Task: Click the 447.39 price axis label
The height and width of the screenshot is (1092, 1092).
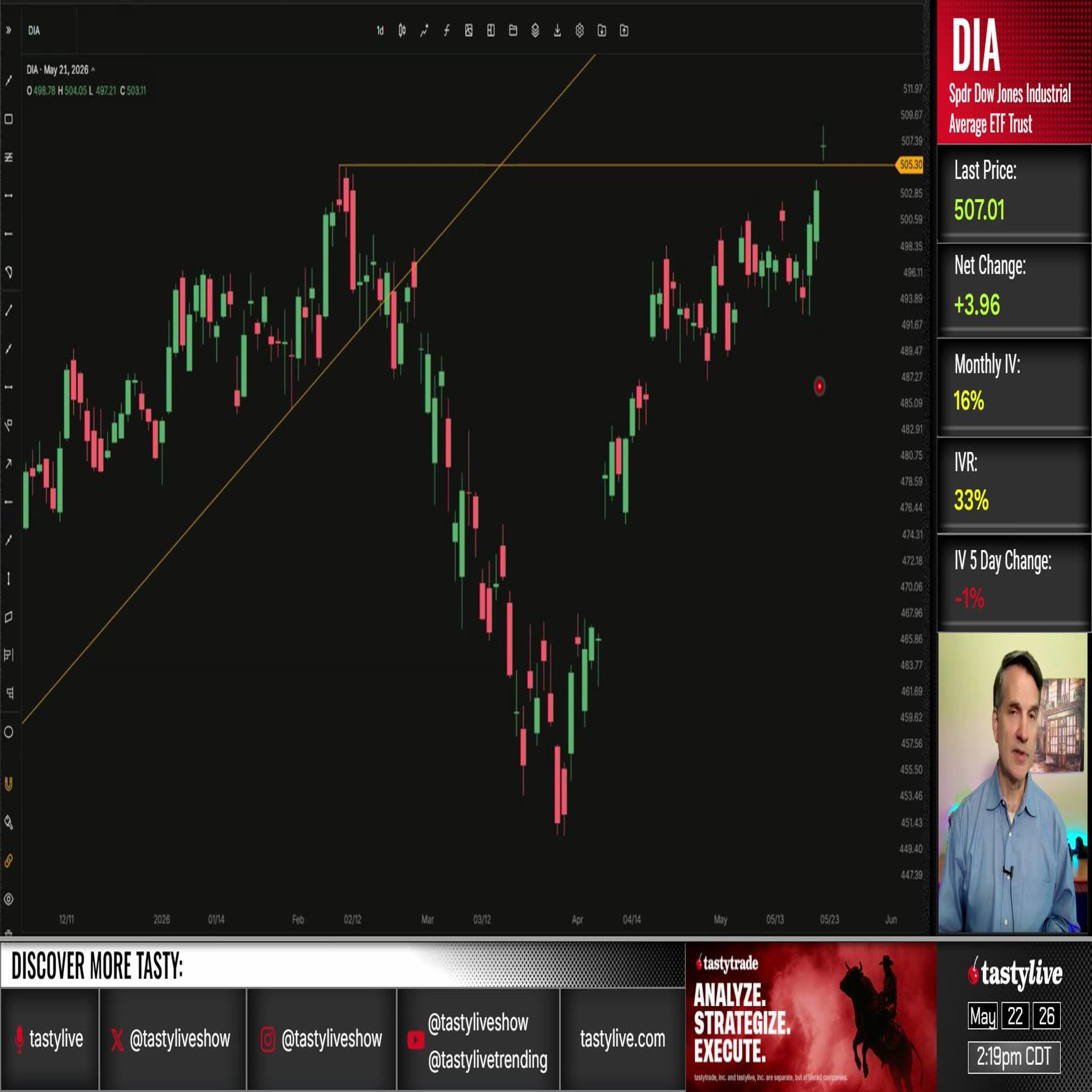Action: click(x=911, y=875)
